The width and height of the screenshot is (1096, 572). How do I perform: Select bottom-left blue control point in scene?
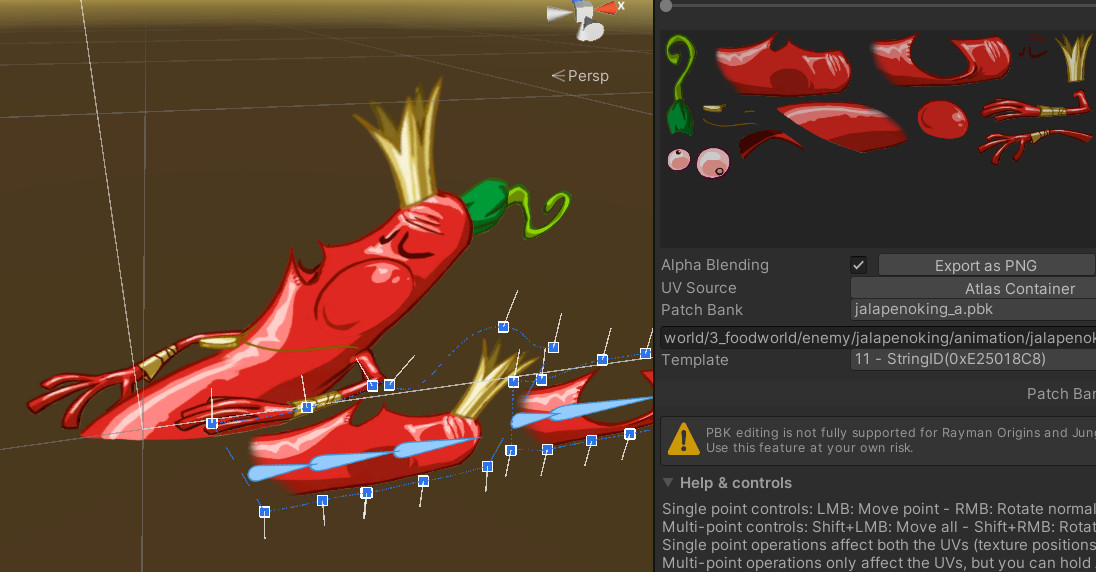(x=264, y=512)
